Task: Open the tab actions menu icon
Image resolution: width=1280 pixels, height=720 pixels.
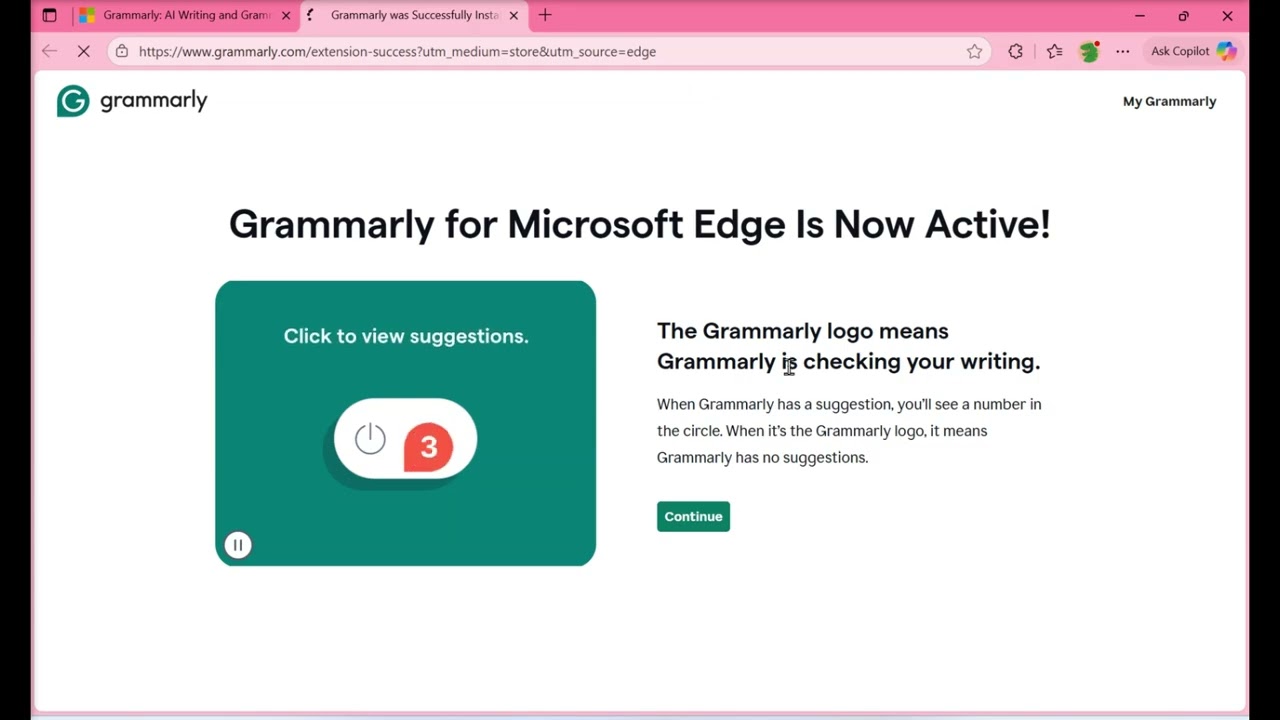Action: 49,15
